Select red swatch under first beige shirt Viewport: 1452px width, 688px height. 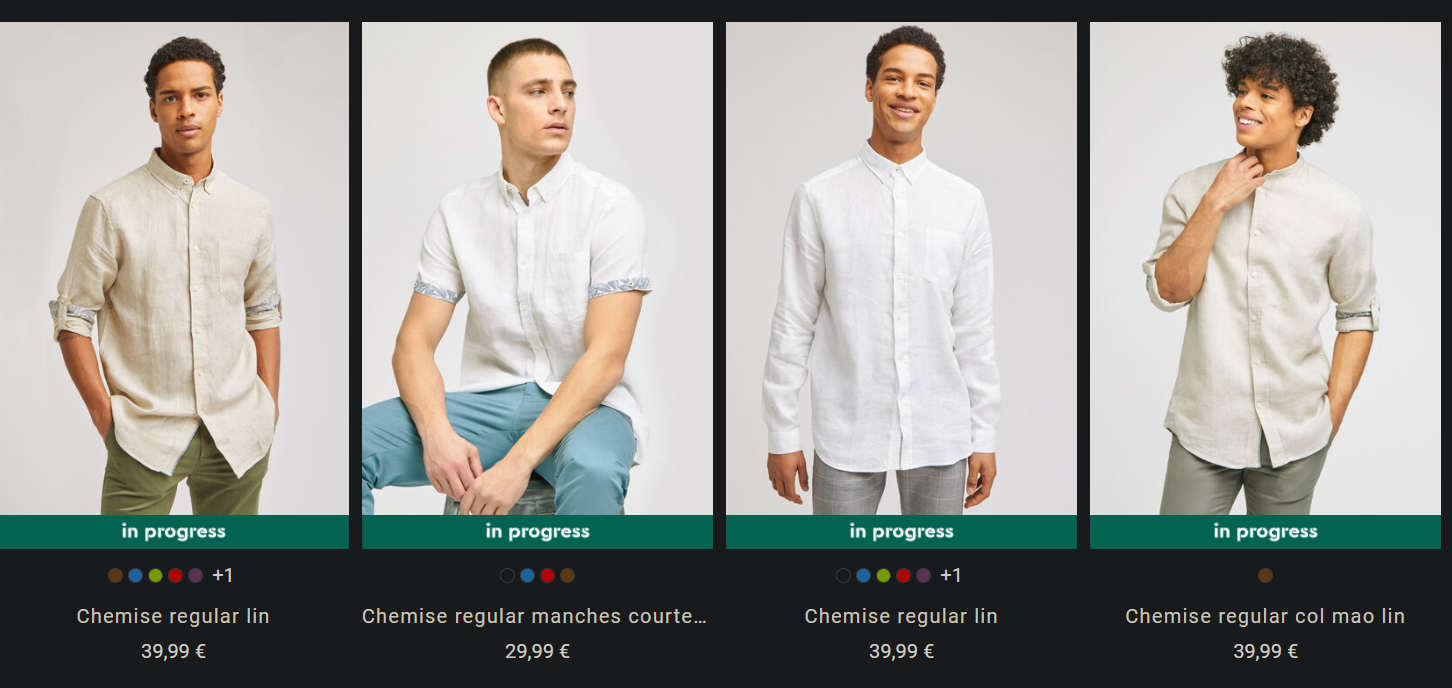coord(175,575)
